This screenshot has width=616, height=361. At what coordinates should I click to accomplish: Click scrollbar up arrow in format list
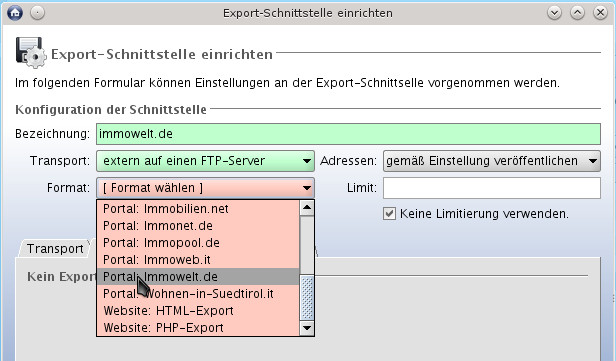click(x=307, y=207)
